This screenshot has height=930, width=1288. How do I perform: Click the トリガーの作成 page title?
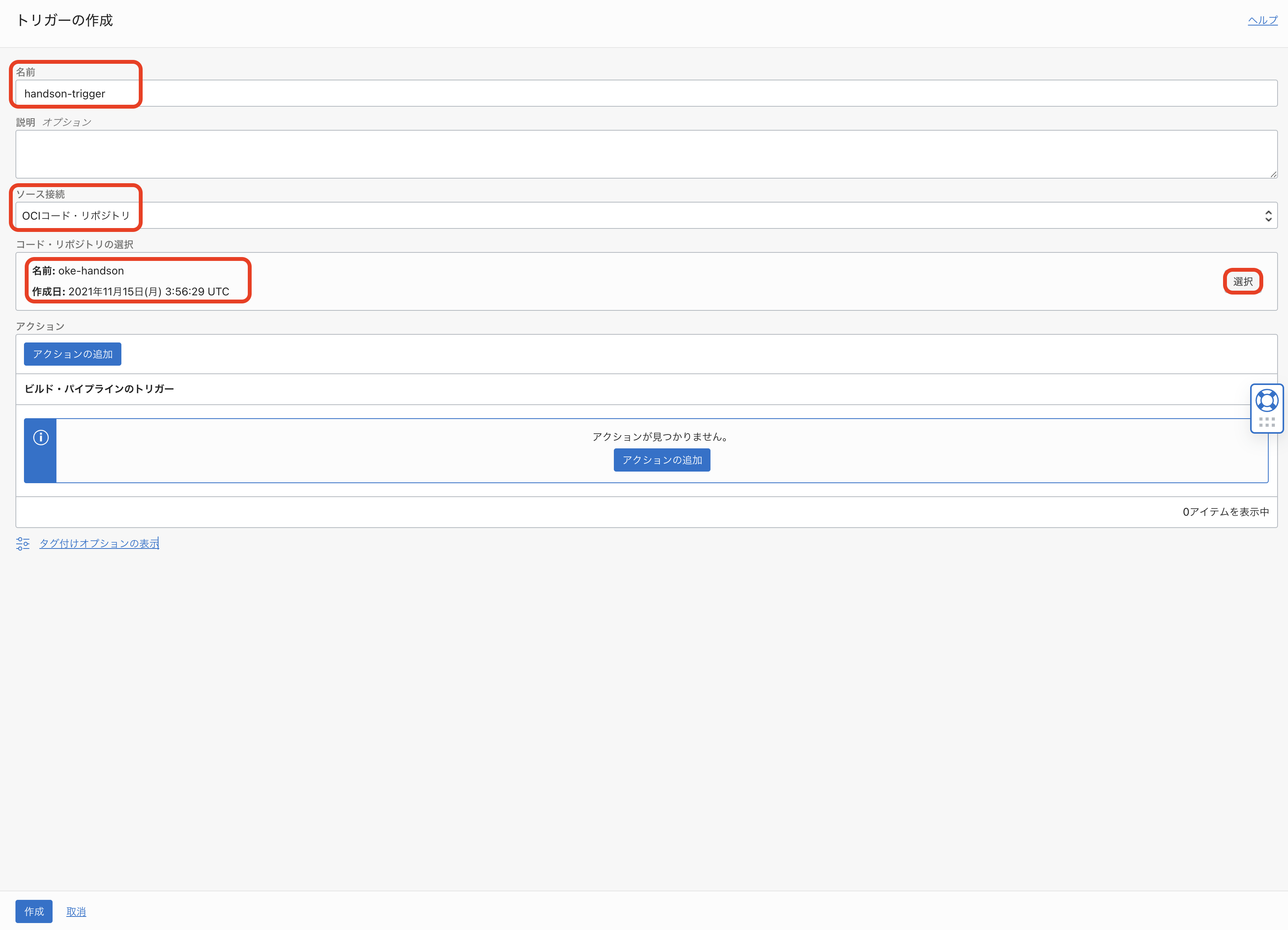point(65,20)
